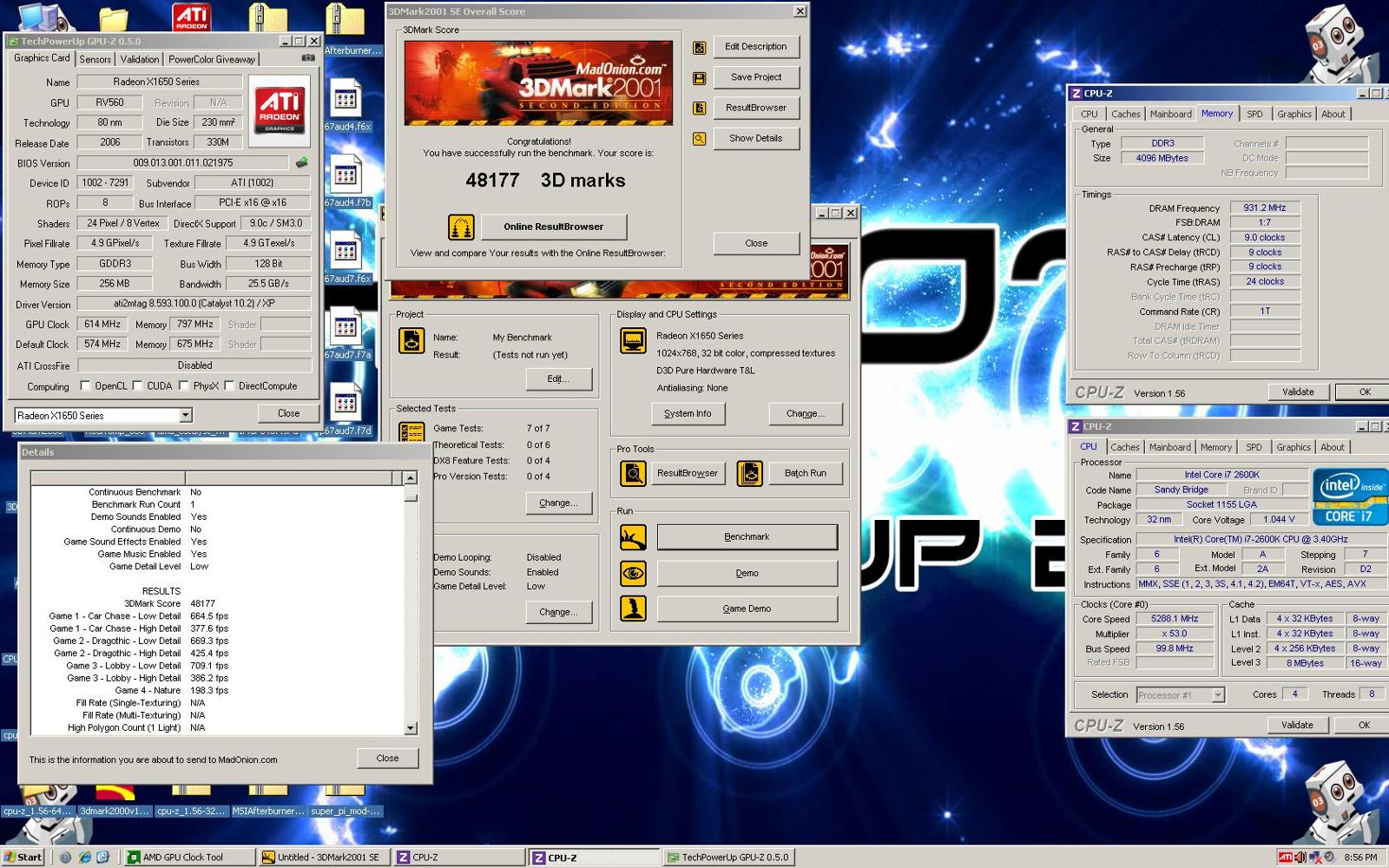Click the Game Demo joystick icon
The width and height of the screenshot is (1389, 868).
pyautogui.click(x=633, y=608)
